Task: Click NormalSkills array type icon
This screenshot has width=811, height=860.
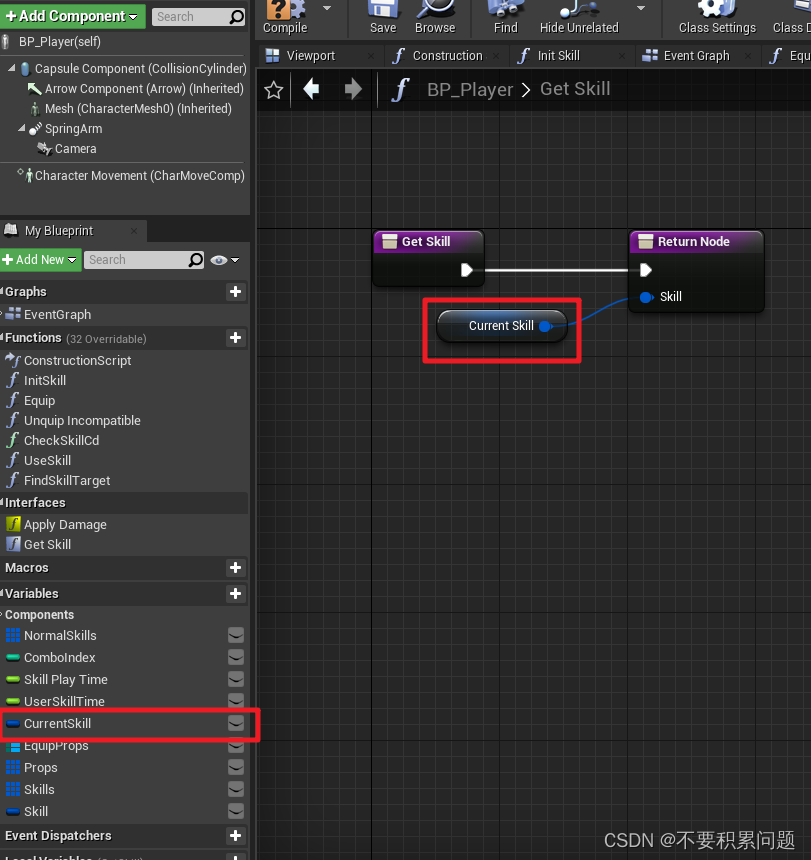Action: (13, 635)
